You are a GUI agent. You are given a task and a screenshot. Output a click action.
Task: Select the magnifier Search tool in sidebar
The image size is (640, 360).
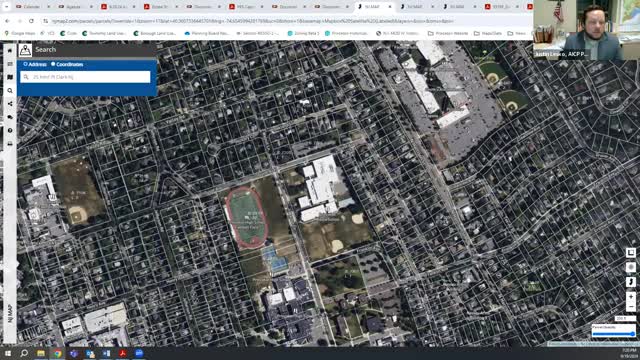[x=10, y=91]
